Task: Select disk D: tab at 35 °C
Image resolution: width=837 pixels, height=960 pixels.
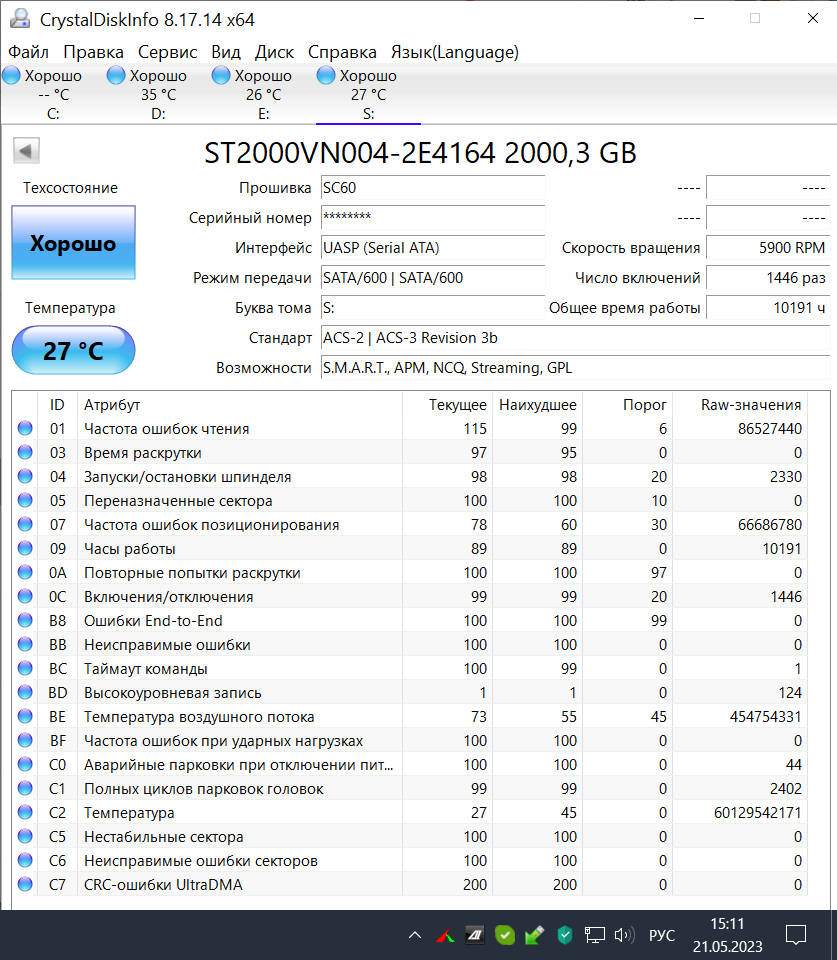Action: tap(158, 94)
